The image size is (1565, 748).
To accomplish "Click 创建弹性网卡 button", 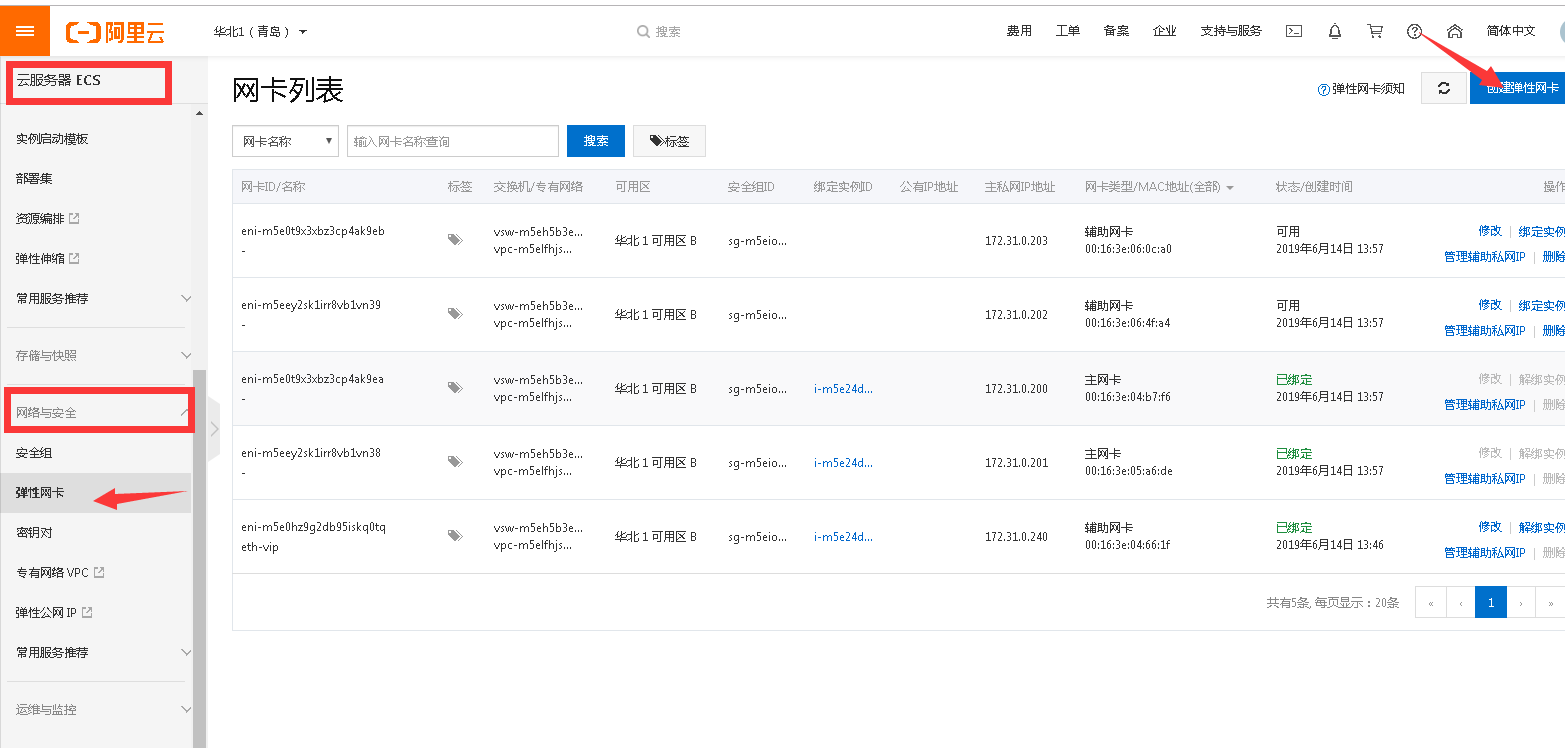I will [x=1518, y=88].
